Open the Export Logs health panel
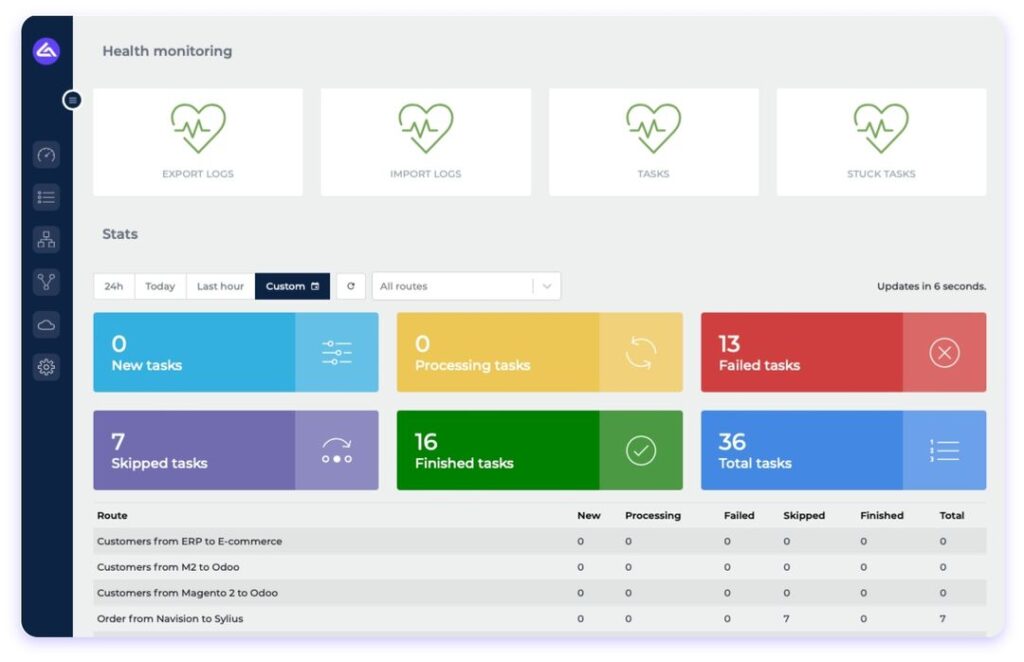The height and width of the screenshot is (662, 1024). (197, 140)
